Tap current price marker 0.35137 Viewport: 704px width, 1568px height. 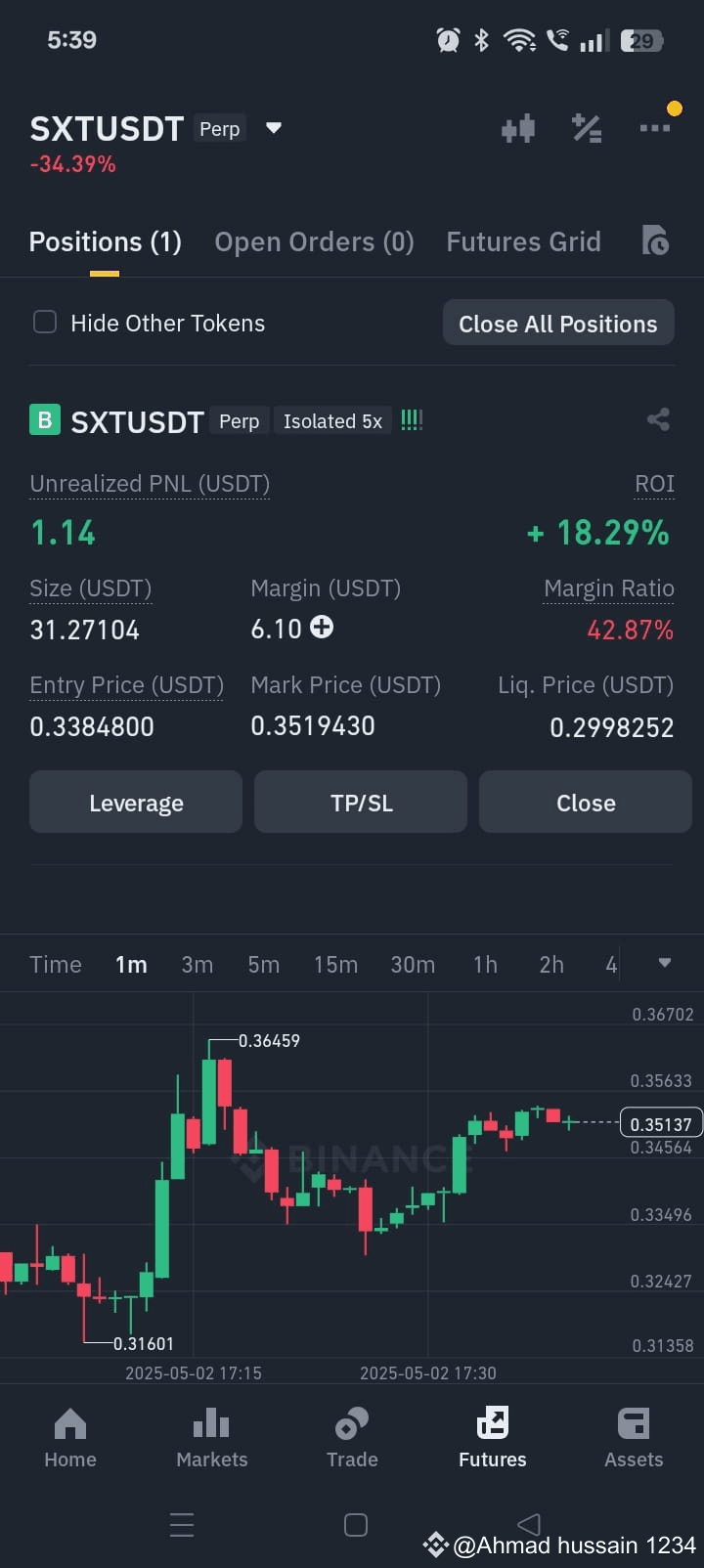click(661, 1124)
